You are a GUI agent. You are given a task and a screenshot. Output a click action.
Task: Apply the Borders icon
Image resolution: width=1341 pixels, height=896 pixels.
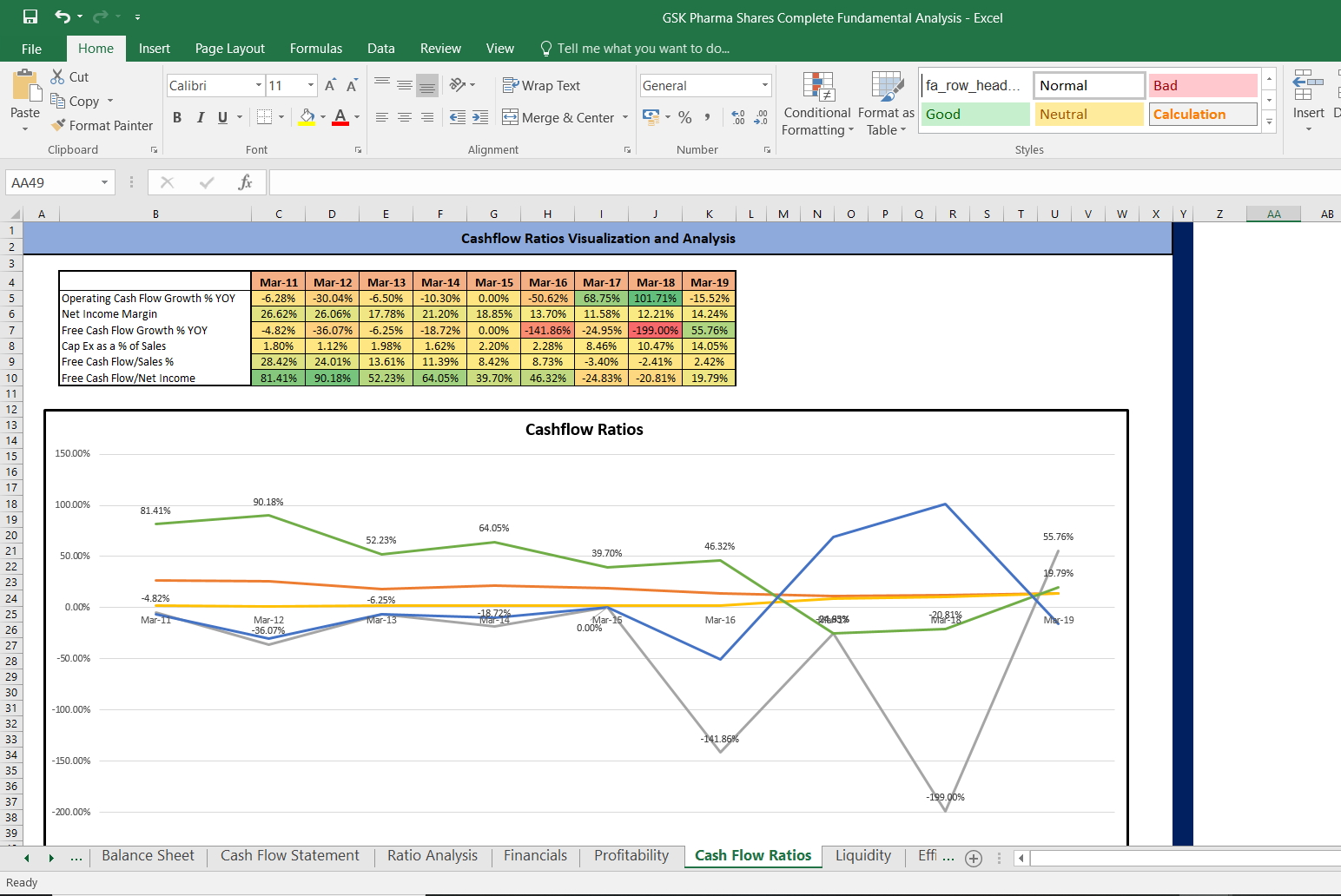coord(265,116)
